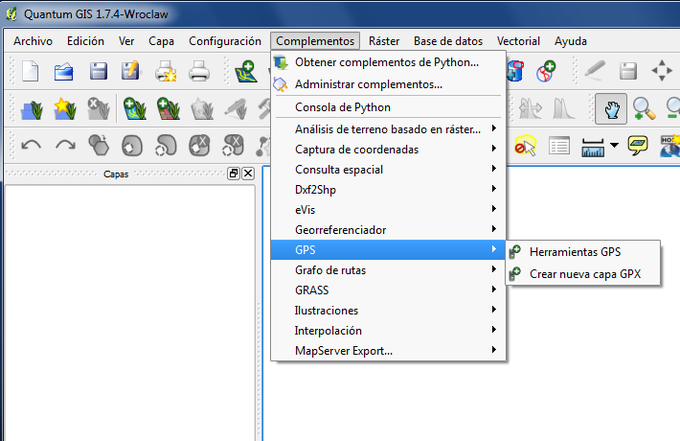680x441 pixels.
Task: Expand the eVis submenu
Action: (x=388, y=210)
